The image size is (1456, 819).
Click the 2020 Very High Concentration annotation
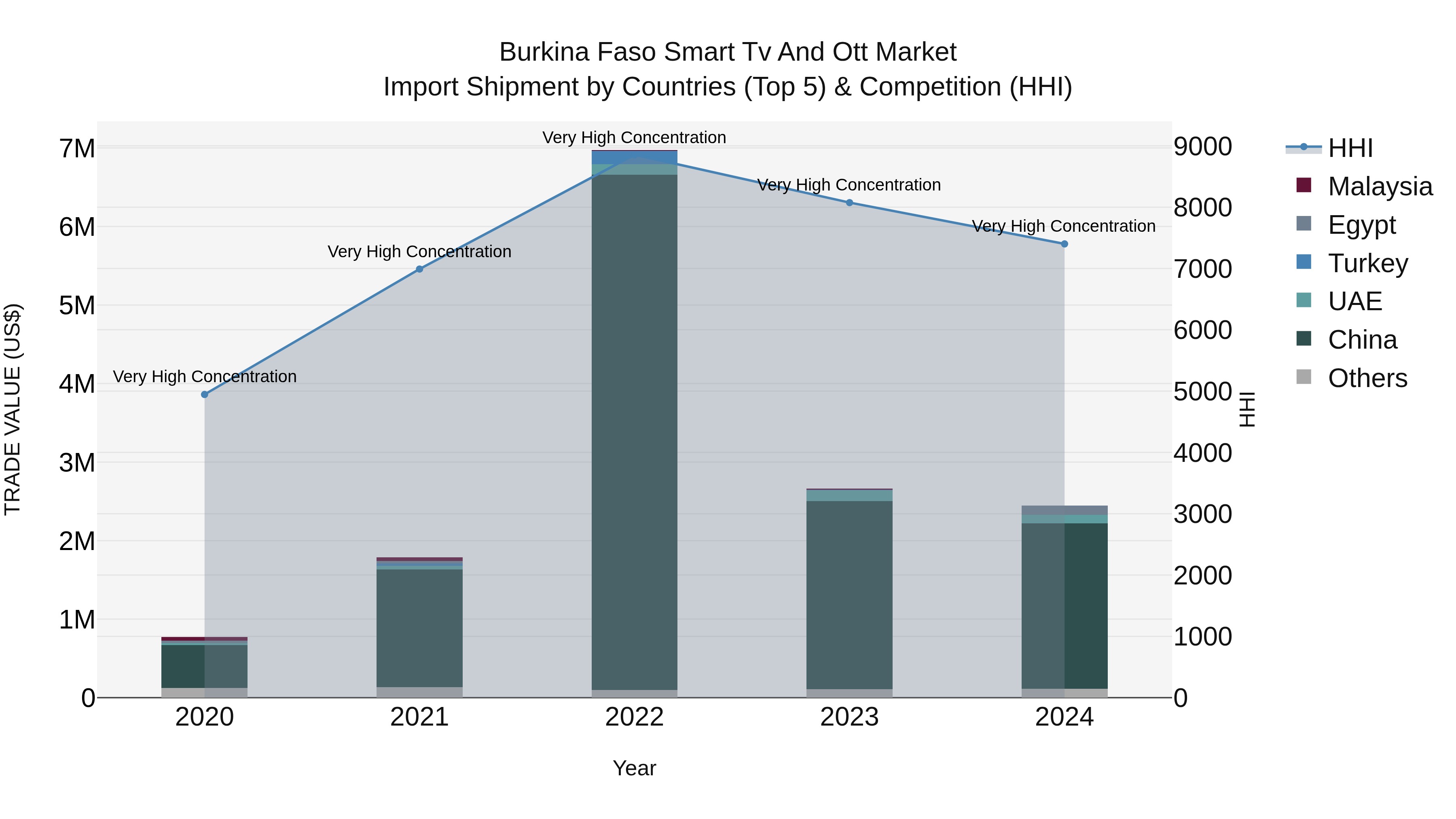pyautogui.click(x=205, y=377)
